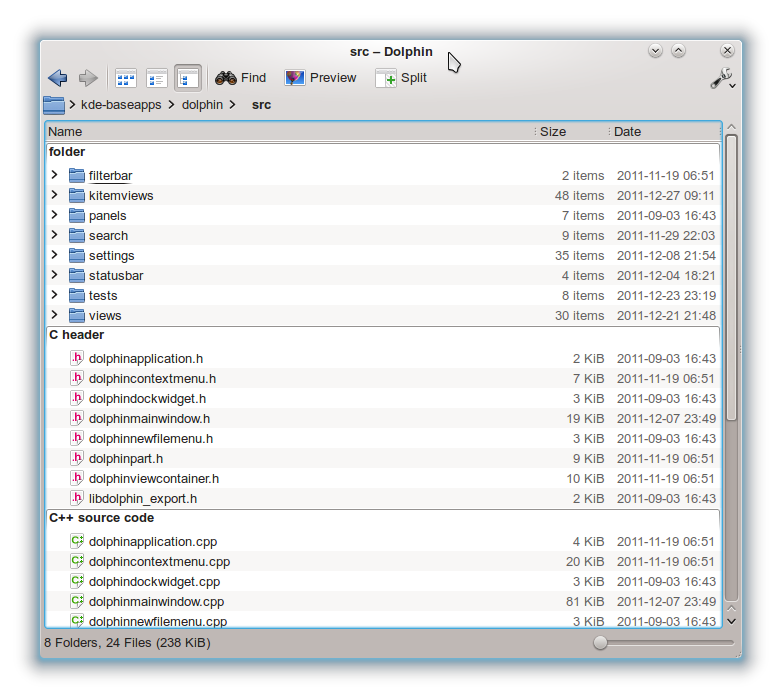Open Find with binoculars icon

(240, 78)
